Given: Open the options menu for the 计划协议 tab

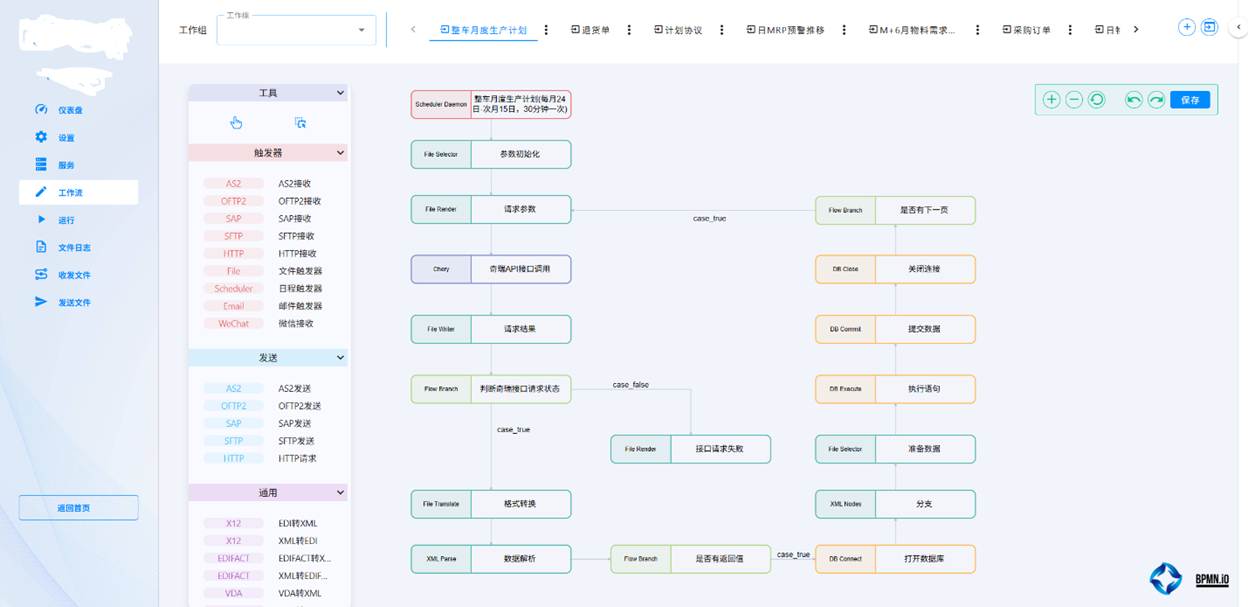Looking at the screenshot, I should (722, 30).
